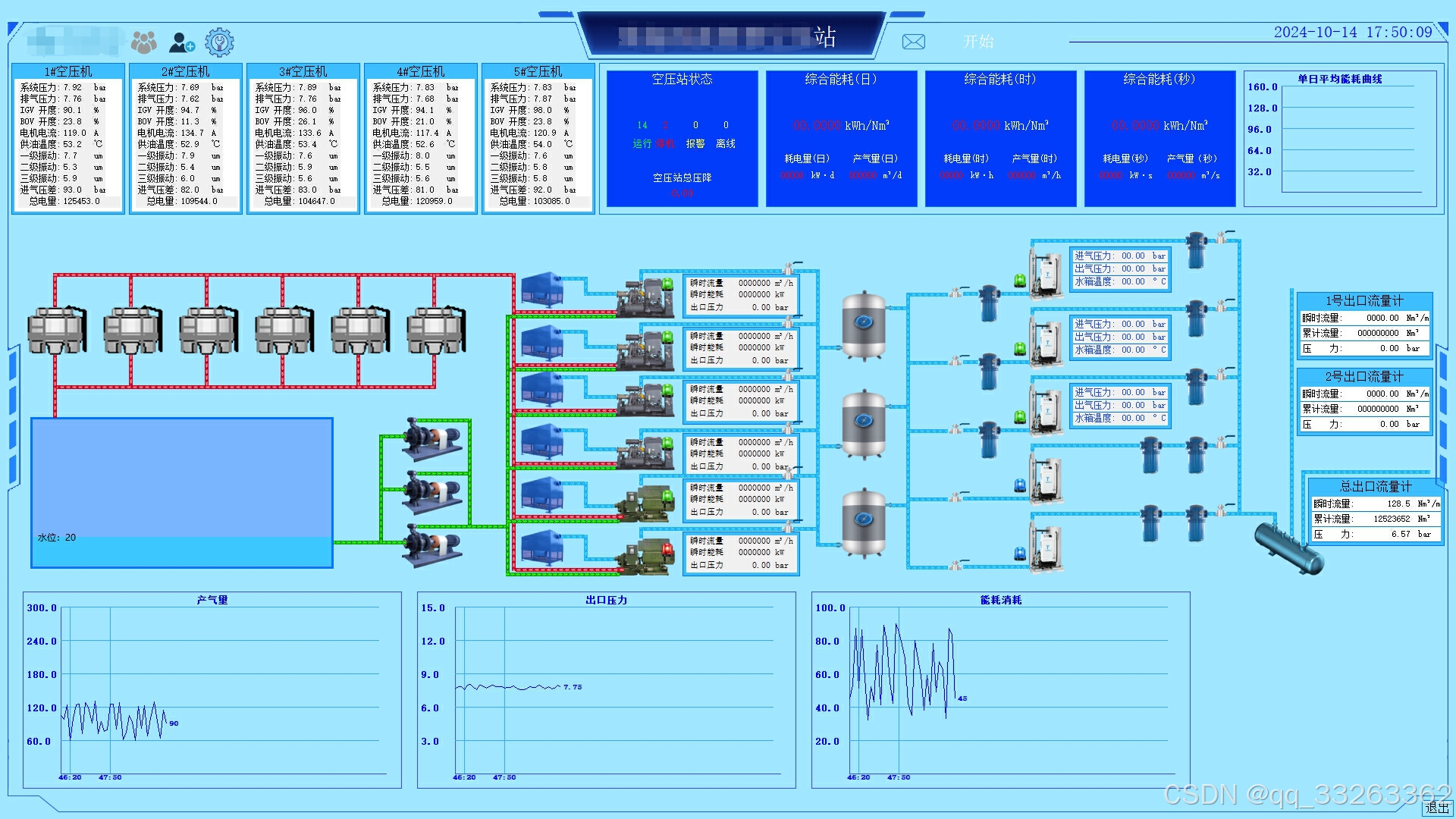The width and height of the screenshot is (1456, 819).
Task: Click the envelope message icon
Action: [913, 42]
